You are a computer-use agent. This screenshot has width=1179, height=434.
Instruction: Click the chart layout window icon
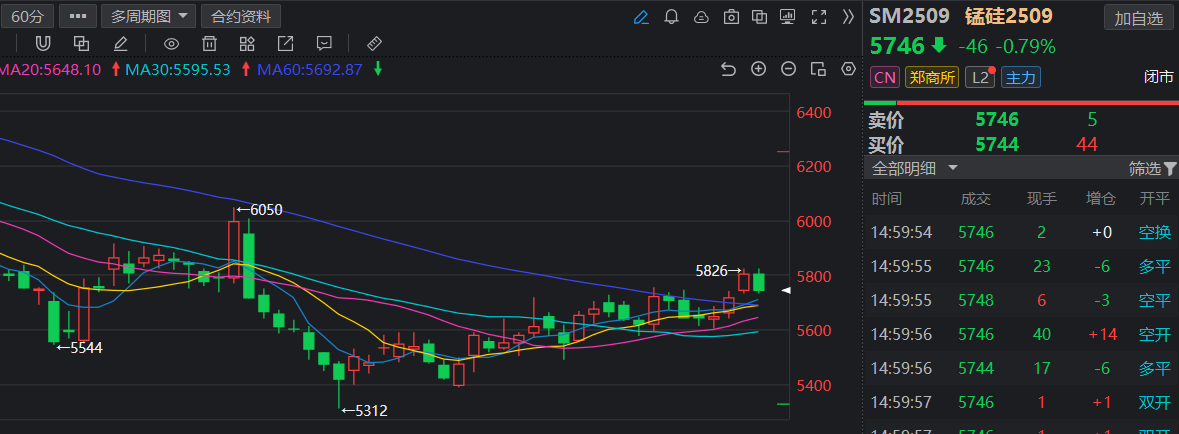click(818, 69)
